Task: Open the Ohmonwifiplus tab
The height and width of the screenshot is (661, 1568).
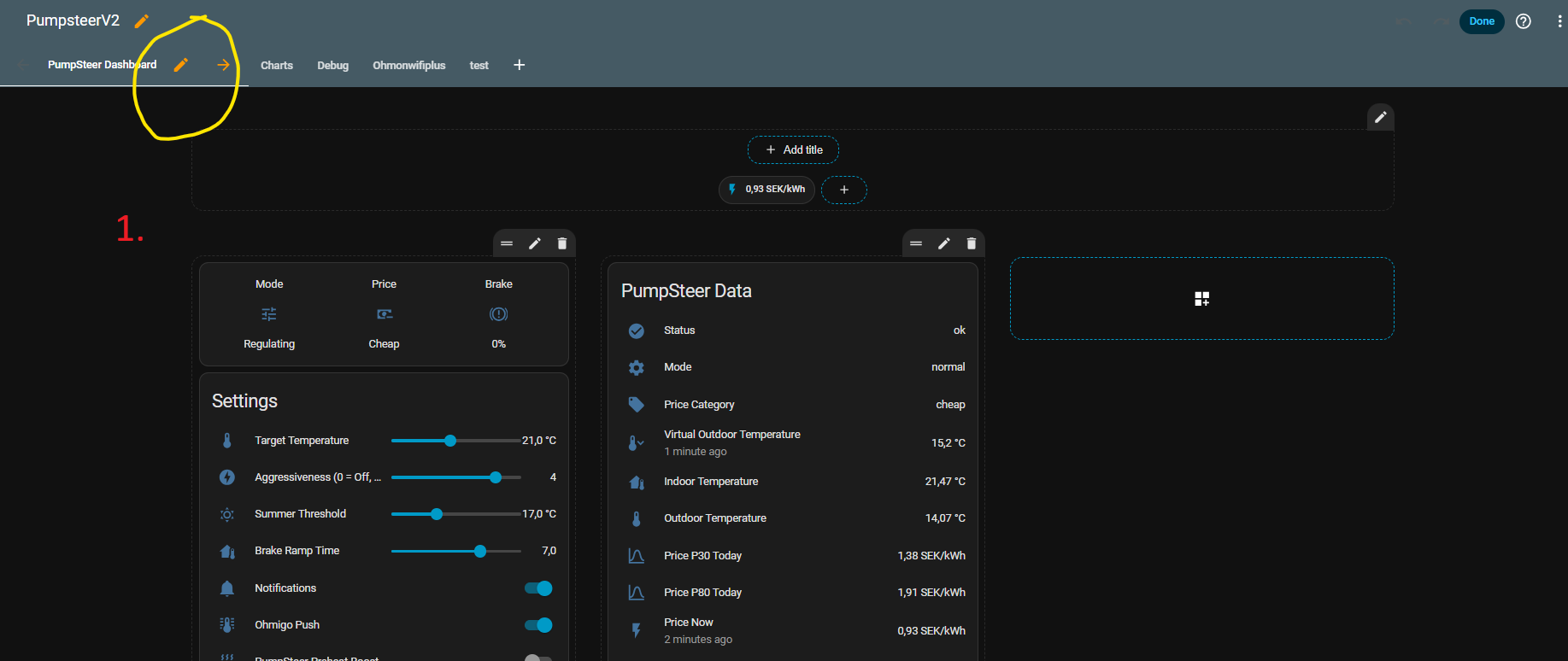Action: pyautogui.click(x=408, y=65)
